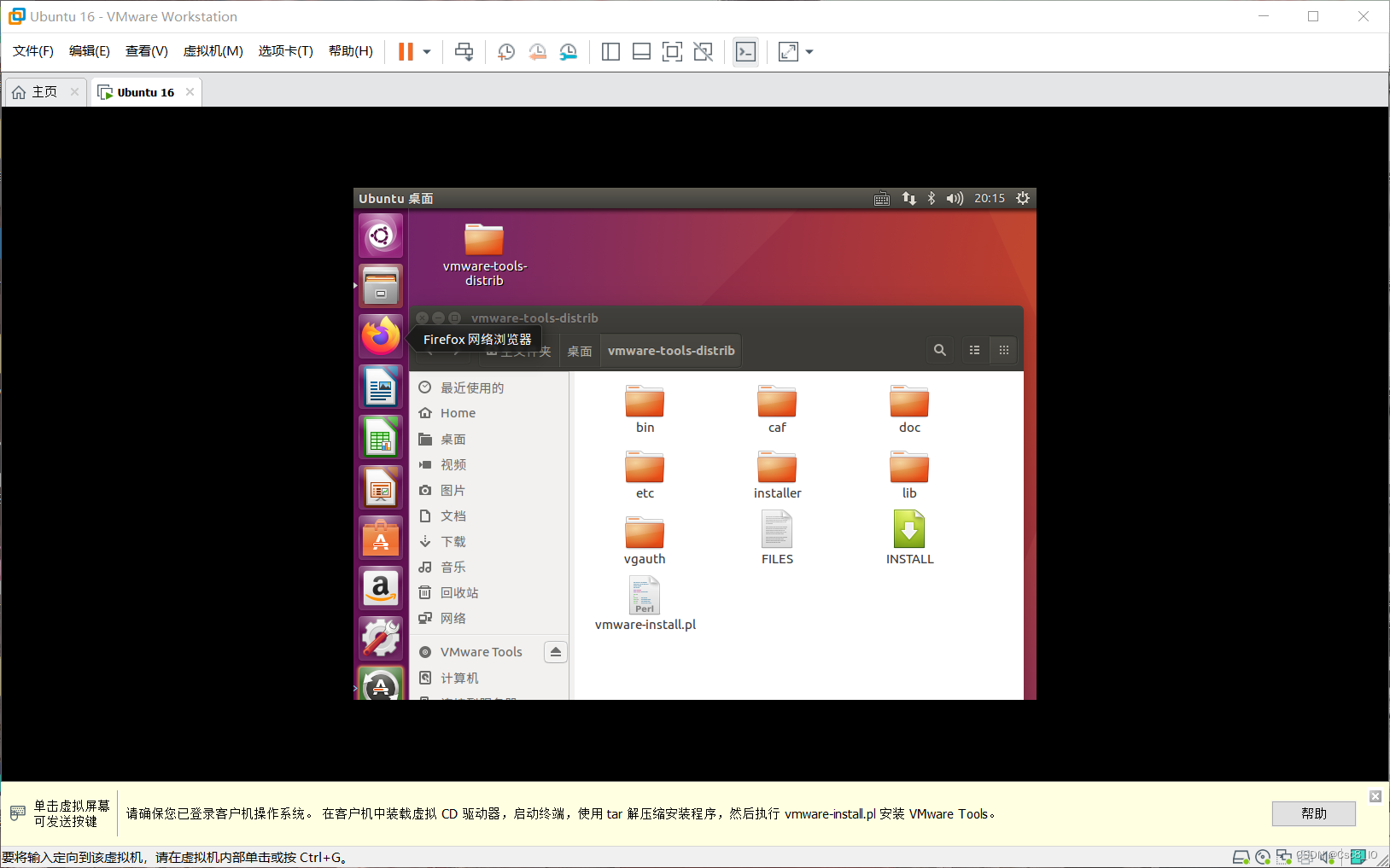Open the Bluetooth indicator in Ubuntu panel
This screenshot has width=1390, height=868.
932,198
